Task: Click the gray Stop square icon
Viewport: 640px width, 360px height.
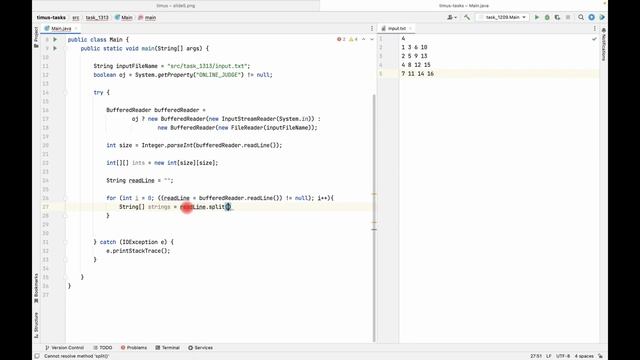Action: point(568,18)
